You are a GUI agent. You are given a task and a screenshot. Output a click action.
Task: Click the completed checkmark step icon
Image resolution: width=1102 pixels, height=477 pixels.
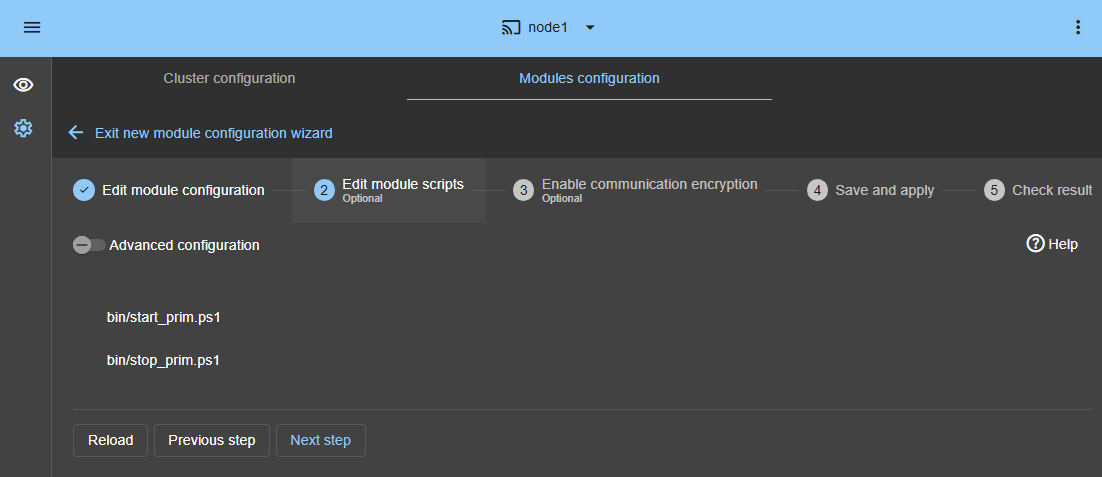click(x=84, y=190)
